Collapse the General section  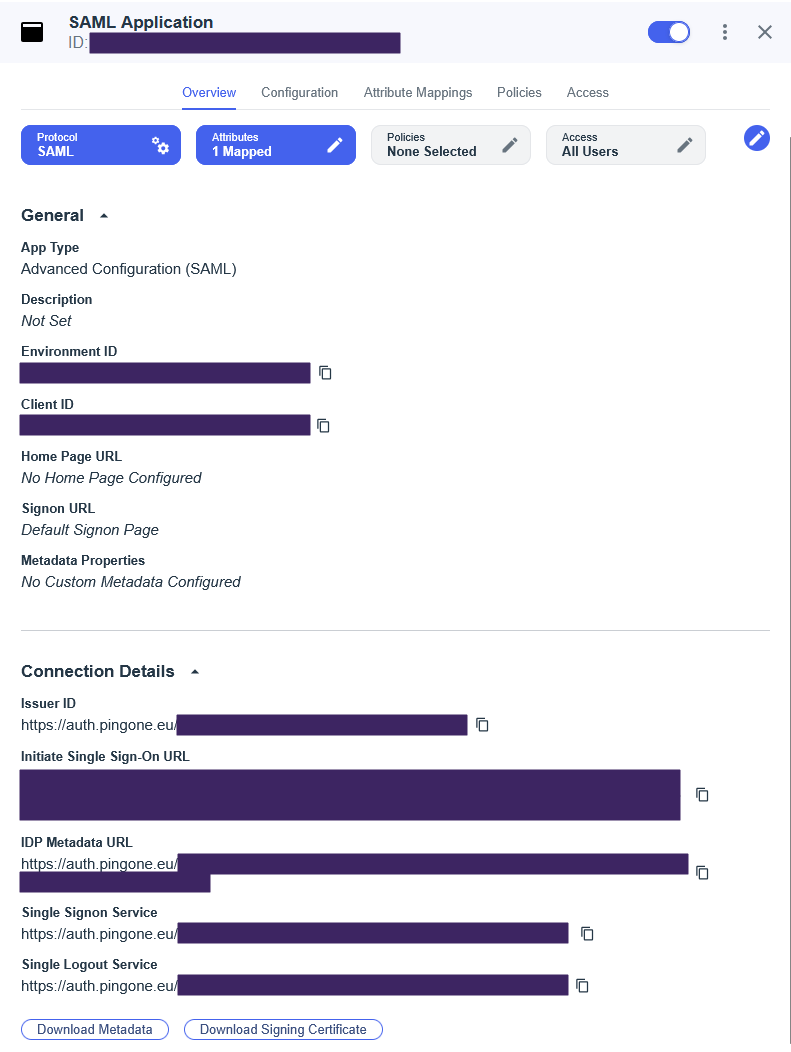coord(104,215)
